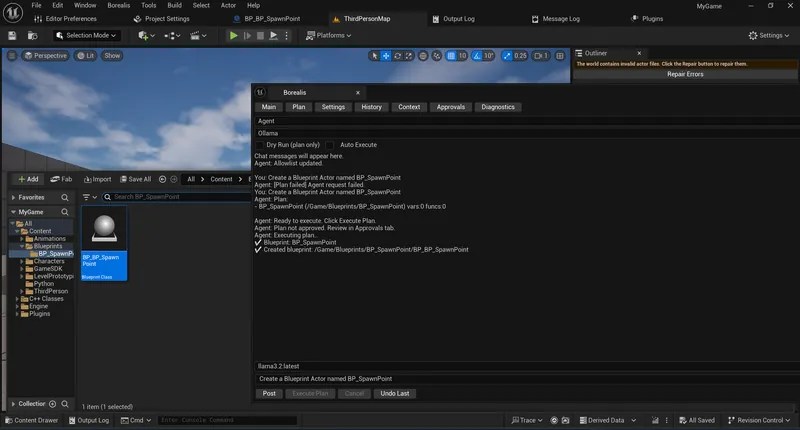Viewport: 800px width, 430px height.
Task: Switch to the Project Settings tab
Action: [x=162, y=19]
